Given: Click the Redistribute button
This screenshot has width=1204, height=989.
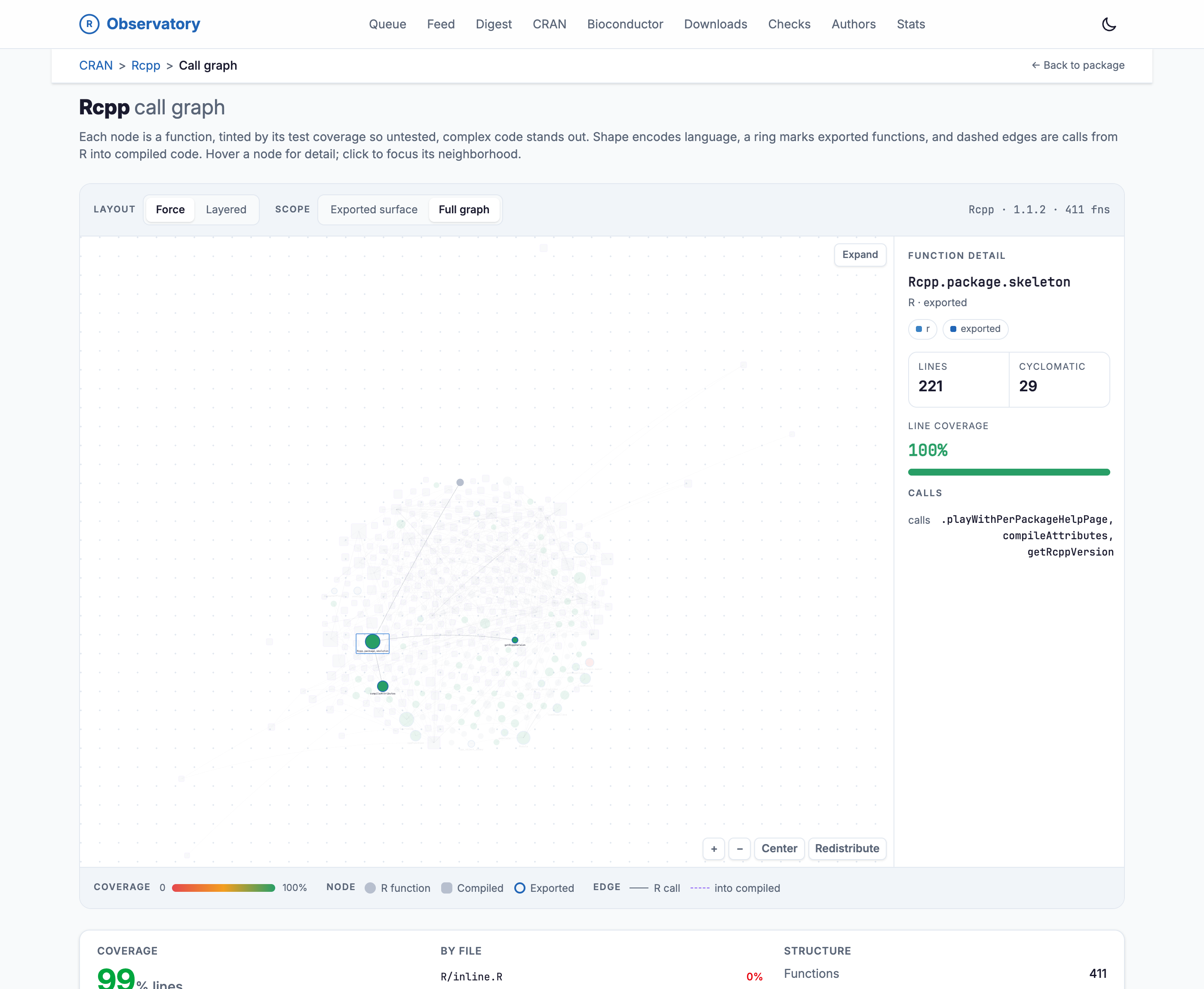Looking at the screenshot, I should 847,849.
